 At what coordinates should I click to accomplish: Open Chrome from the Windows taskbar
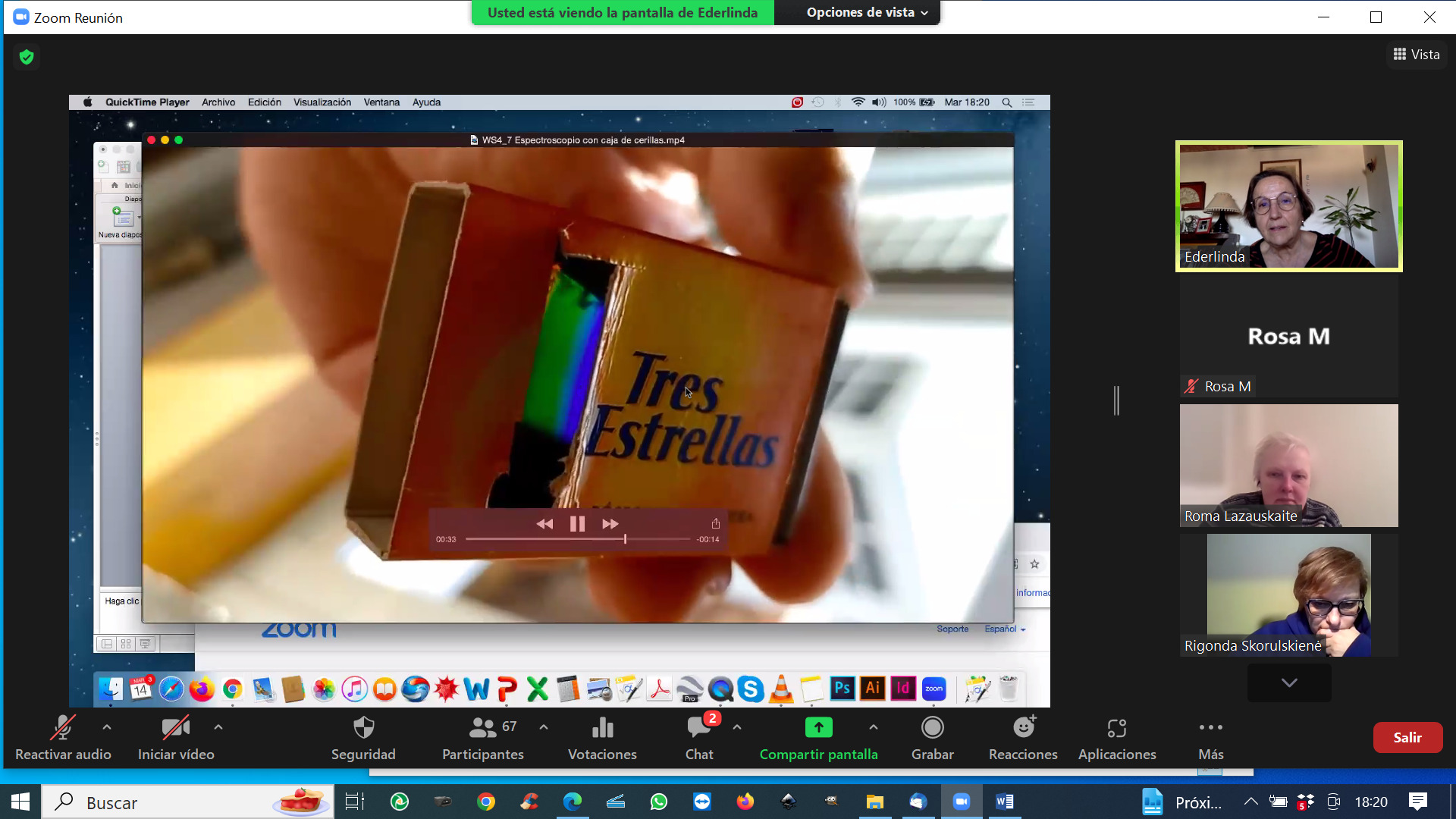486,802
